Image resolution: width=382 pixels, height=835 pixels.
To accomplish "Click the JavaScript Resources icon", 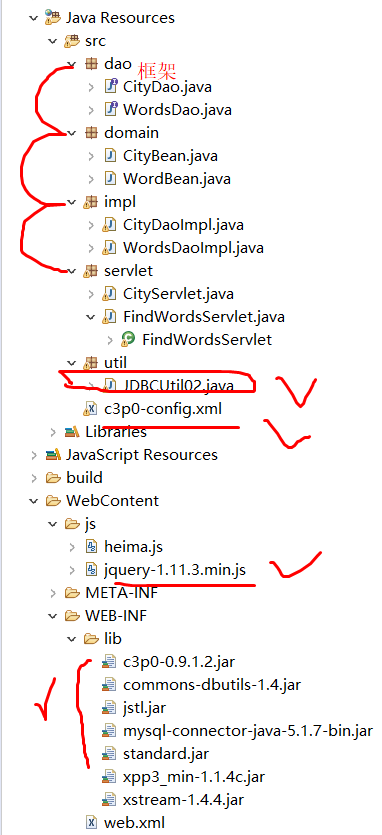I will coord(53,454).
